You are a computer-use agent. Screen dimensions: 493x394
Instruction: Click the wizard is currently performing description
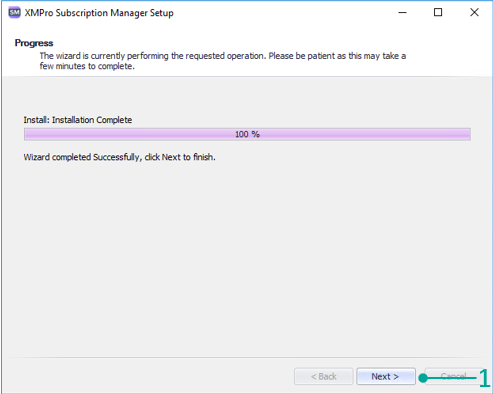click(223, 61)
